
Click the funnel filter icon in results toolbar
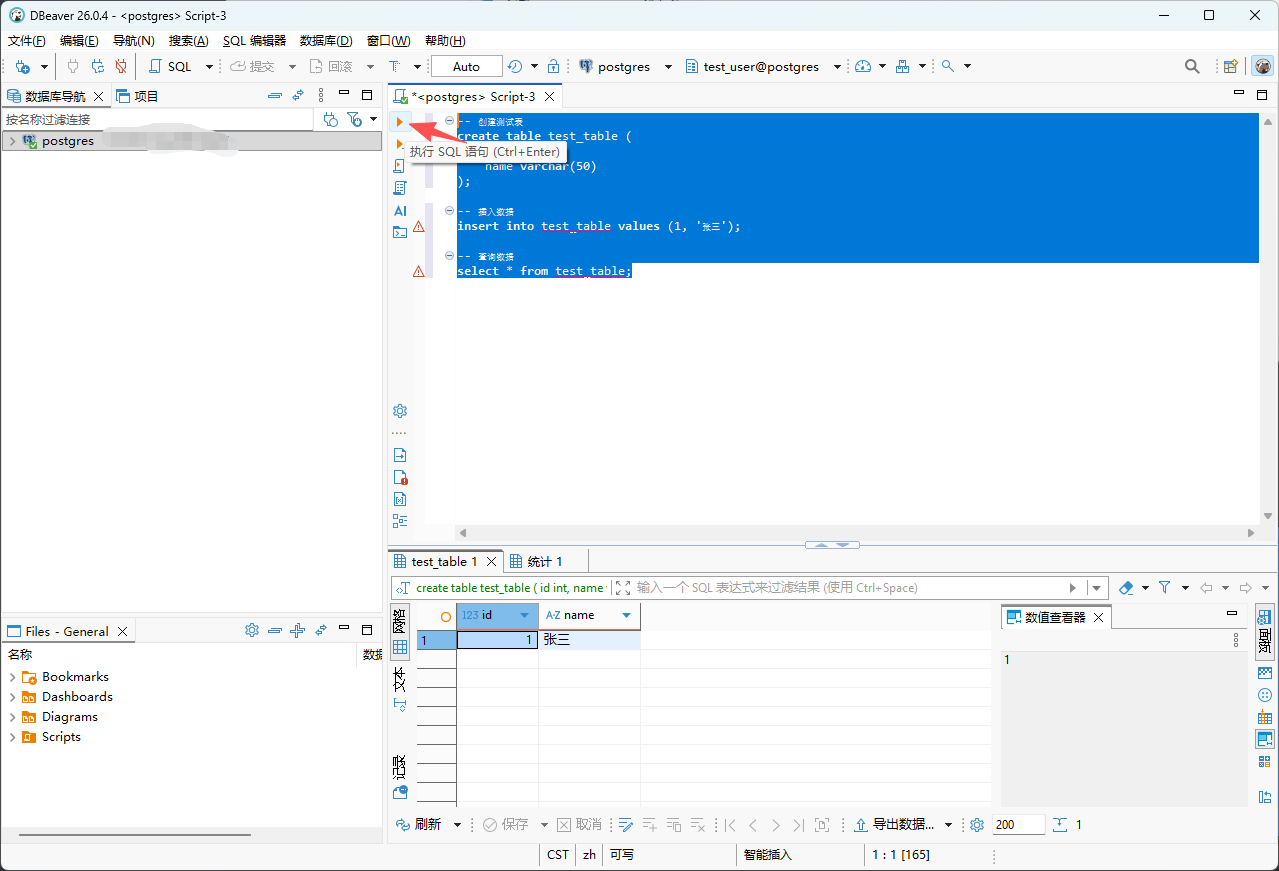1164,588
